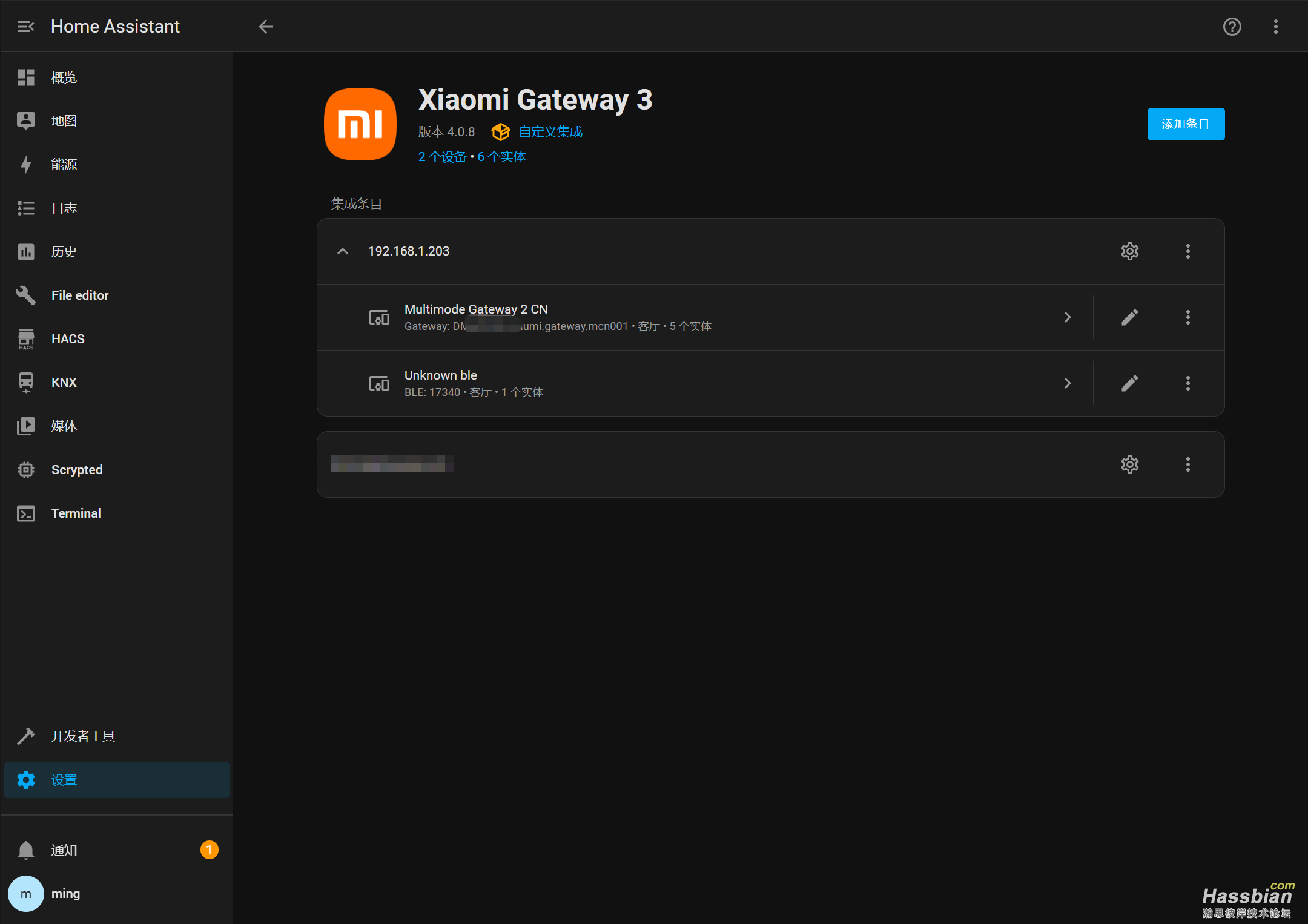Click the Xiaomi MI logo
1308x924 pixels.
coord(360,124)
